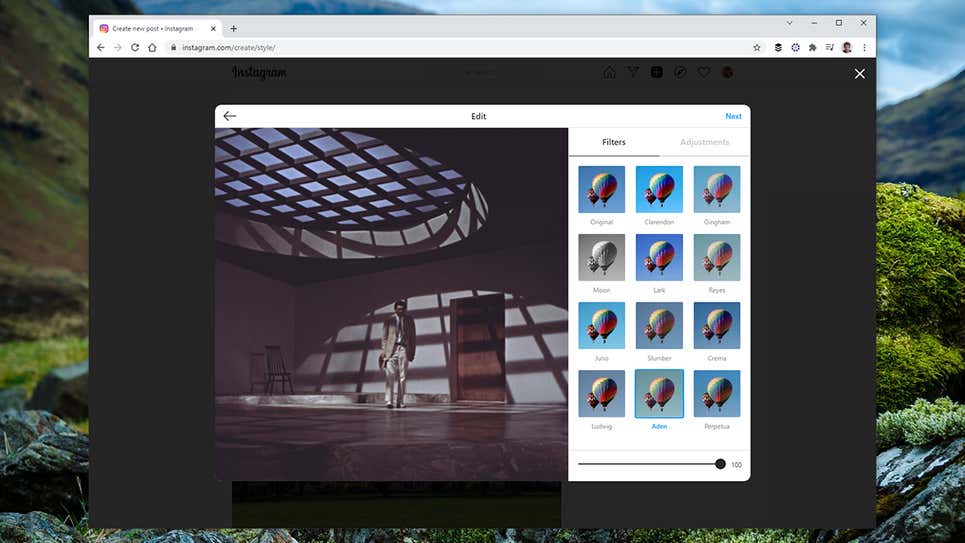Viewport: 965px width, 543px height.
Task: Switch to the Adjustments tab
Action: (704, 142)
